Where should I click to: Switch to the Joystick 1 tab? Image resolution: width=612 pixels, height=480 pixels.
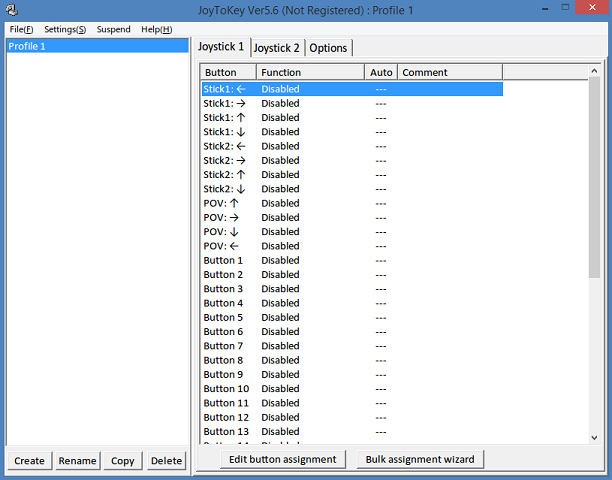coord(221,47)
